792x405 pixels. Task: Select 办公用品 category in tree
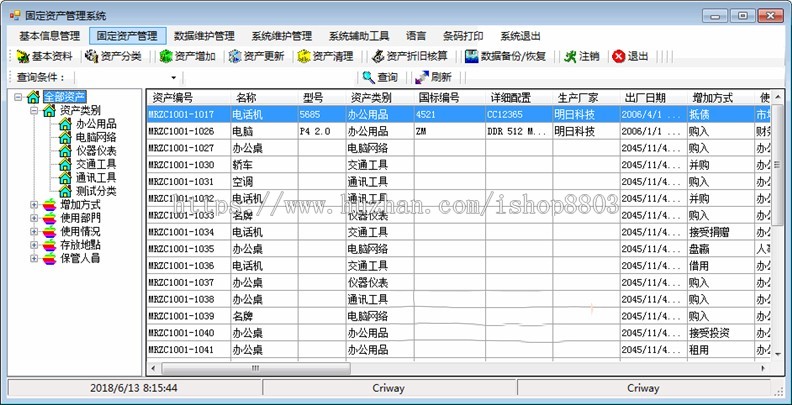click(x=96, y=124)
